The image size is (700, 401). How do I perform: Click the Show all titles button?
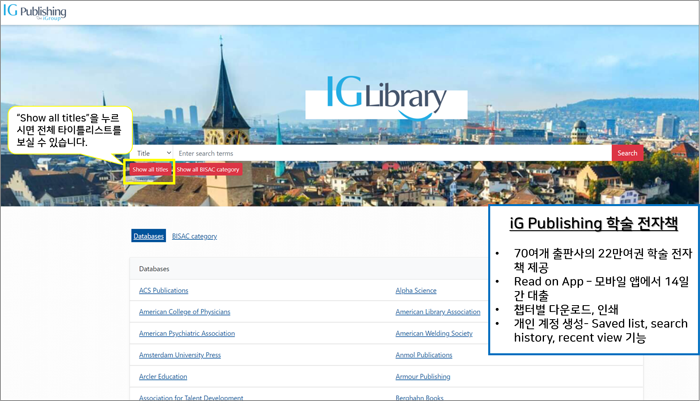tap(150, 170)
